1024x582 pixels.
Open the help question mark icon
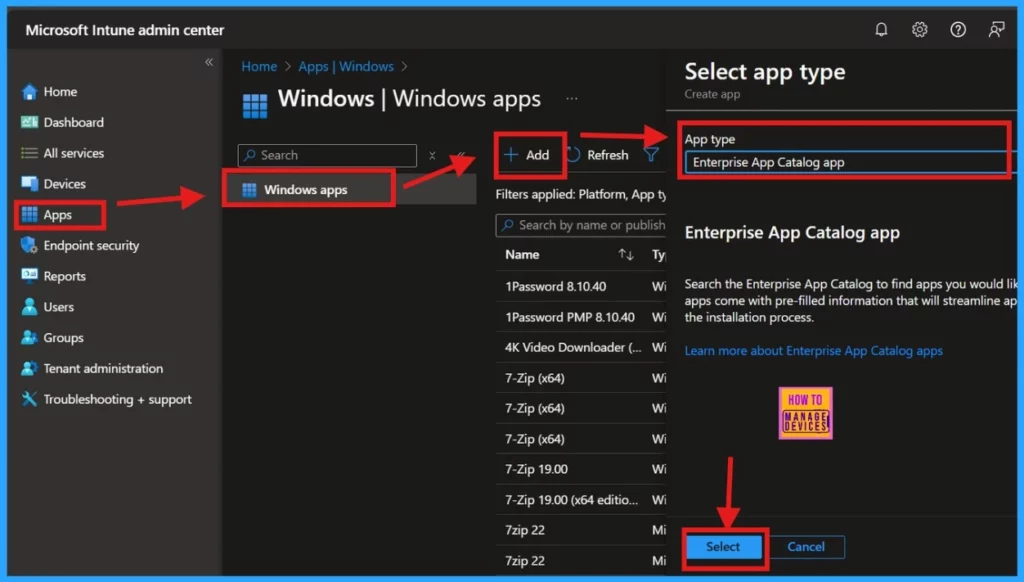click(957, 29)
